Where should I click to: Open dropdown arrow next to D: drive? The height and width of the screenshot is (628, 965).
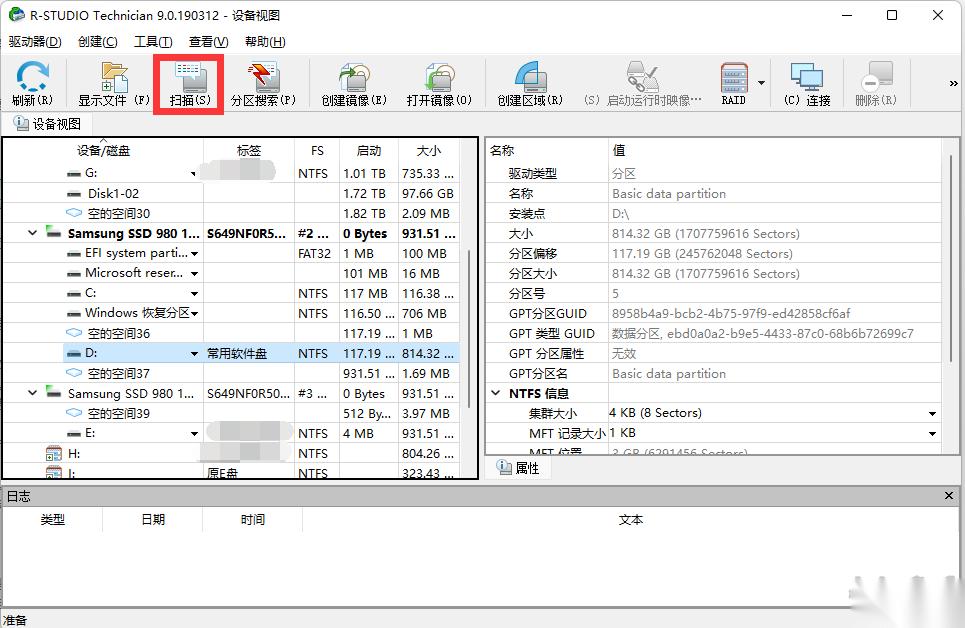[194, 353]
